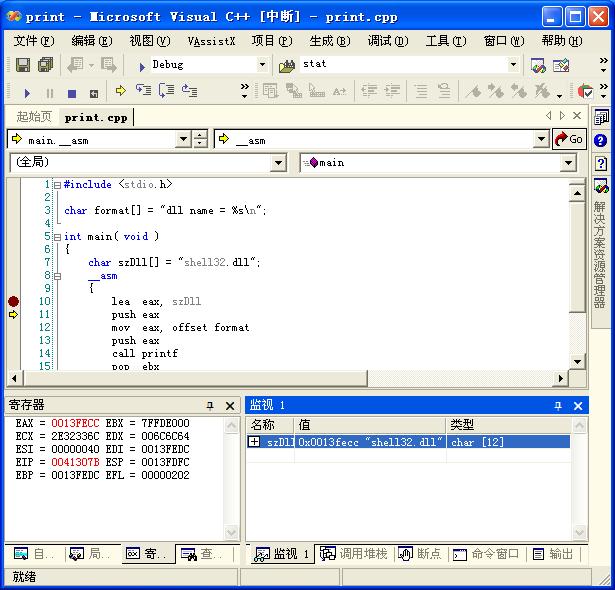Click the Restart debugging icon
This screenshot has width=615, height=590.
tap(93, 93)
